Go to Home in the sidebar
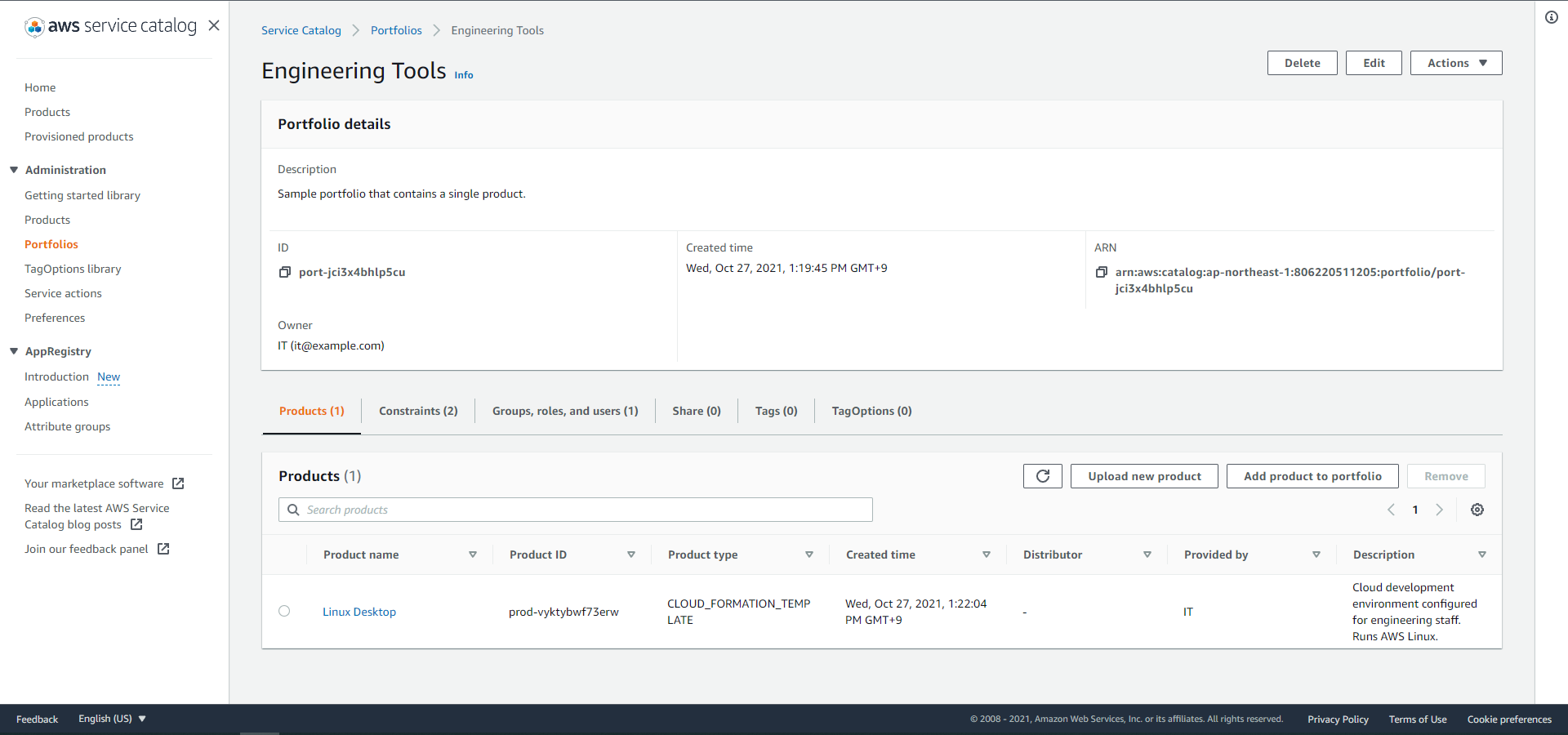Viewport: 1568px width, 735px height. click(x=40, y=87)
